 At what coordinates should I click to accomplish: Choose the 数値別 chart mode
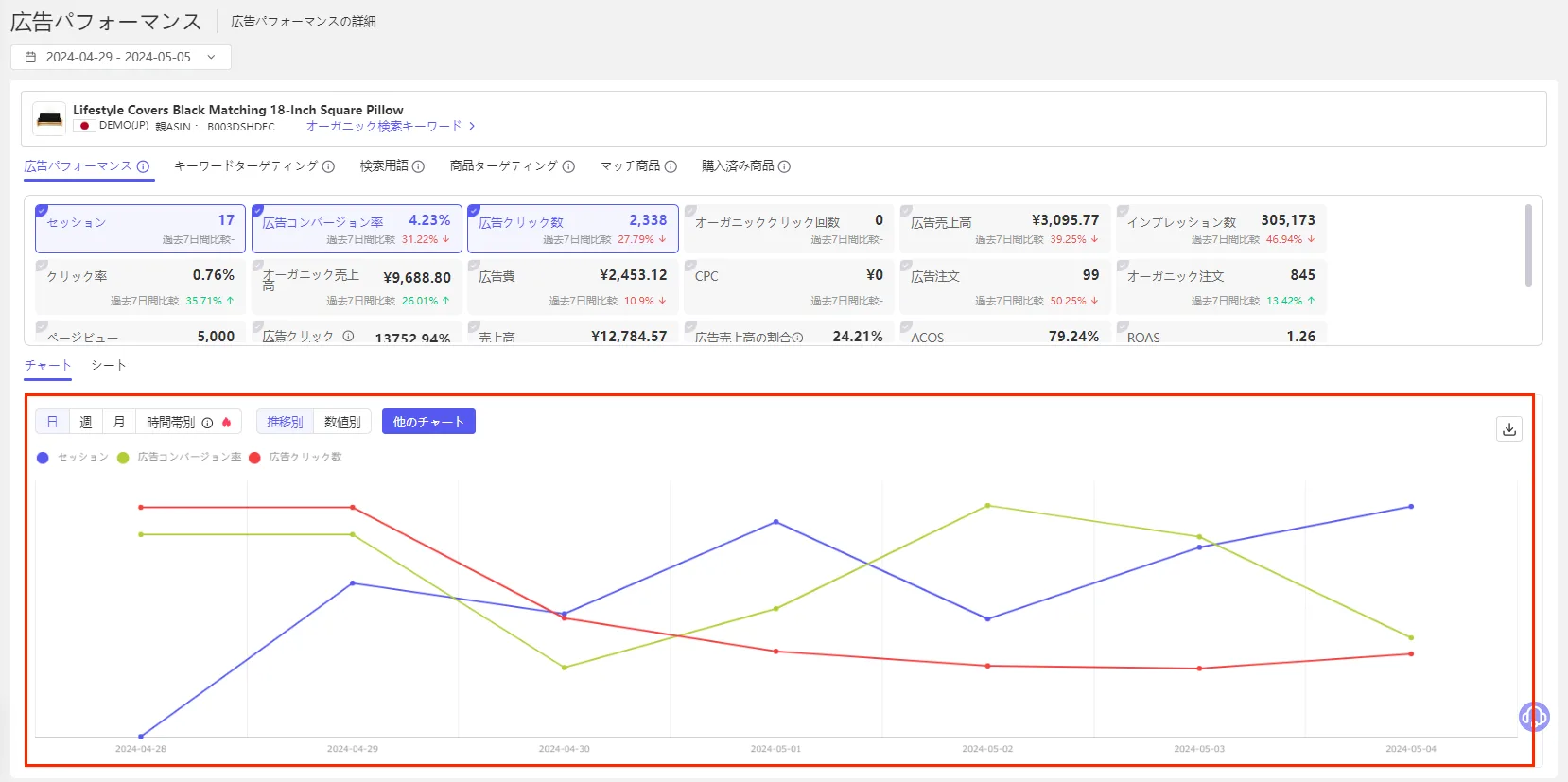pyautogui.click(x=342, y=422)
